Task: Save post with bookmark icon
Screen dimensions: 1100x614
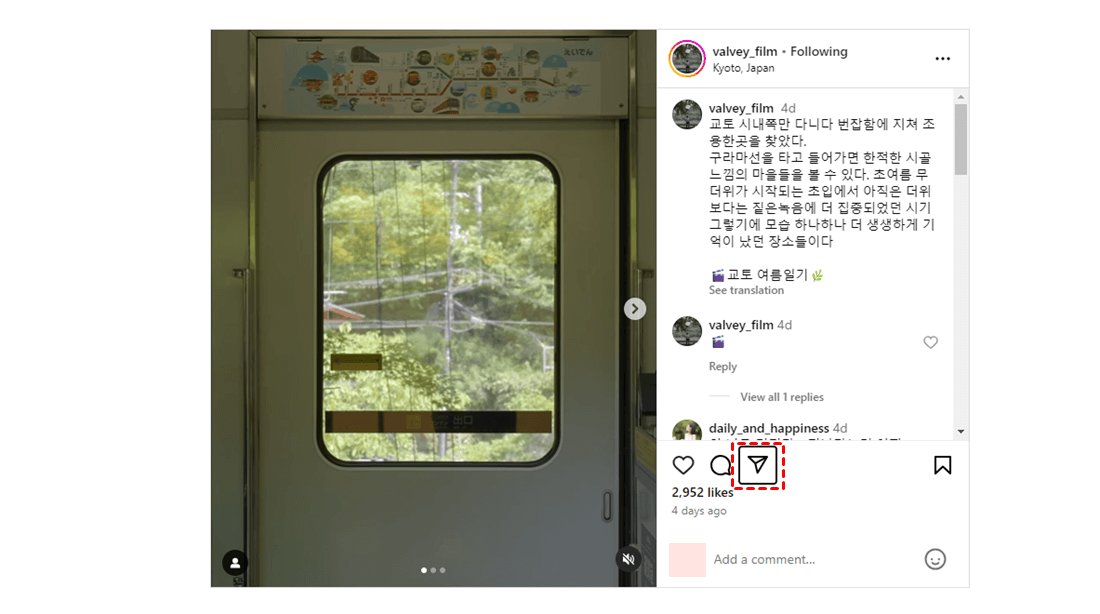Action: (x=942, y=465)
